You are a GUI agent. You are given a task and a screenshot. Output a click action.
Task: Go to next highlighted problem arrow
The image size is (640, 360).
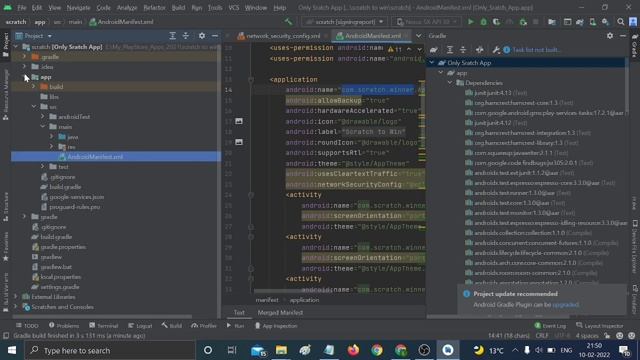419,49
